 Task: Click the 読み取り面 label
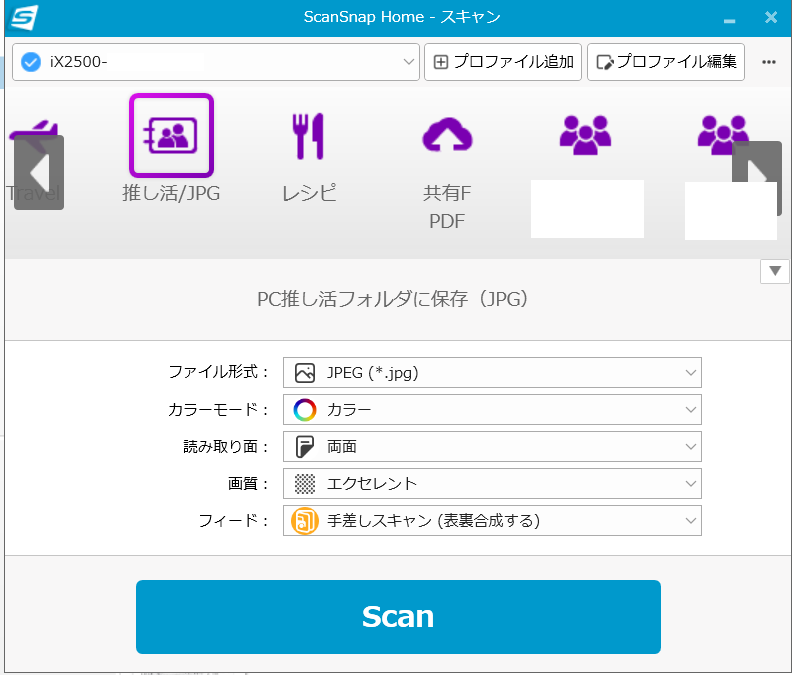(x=225, y=447)
